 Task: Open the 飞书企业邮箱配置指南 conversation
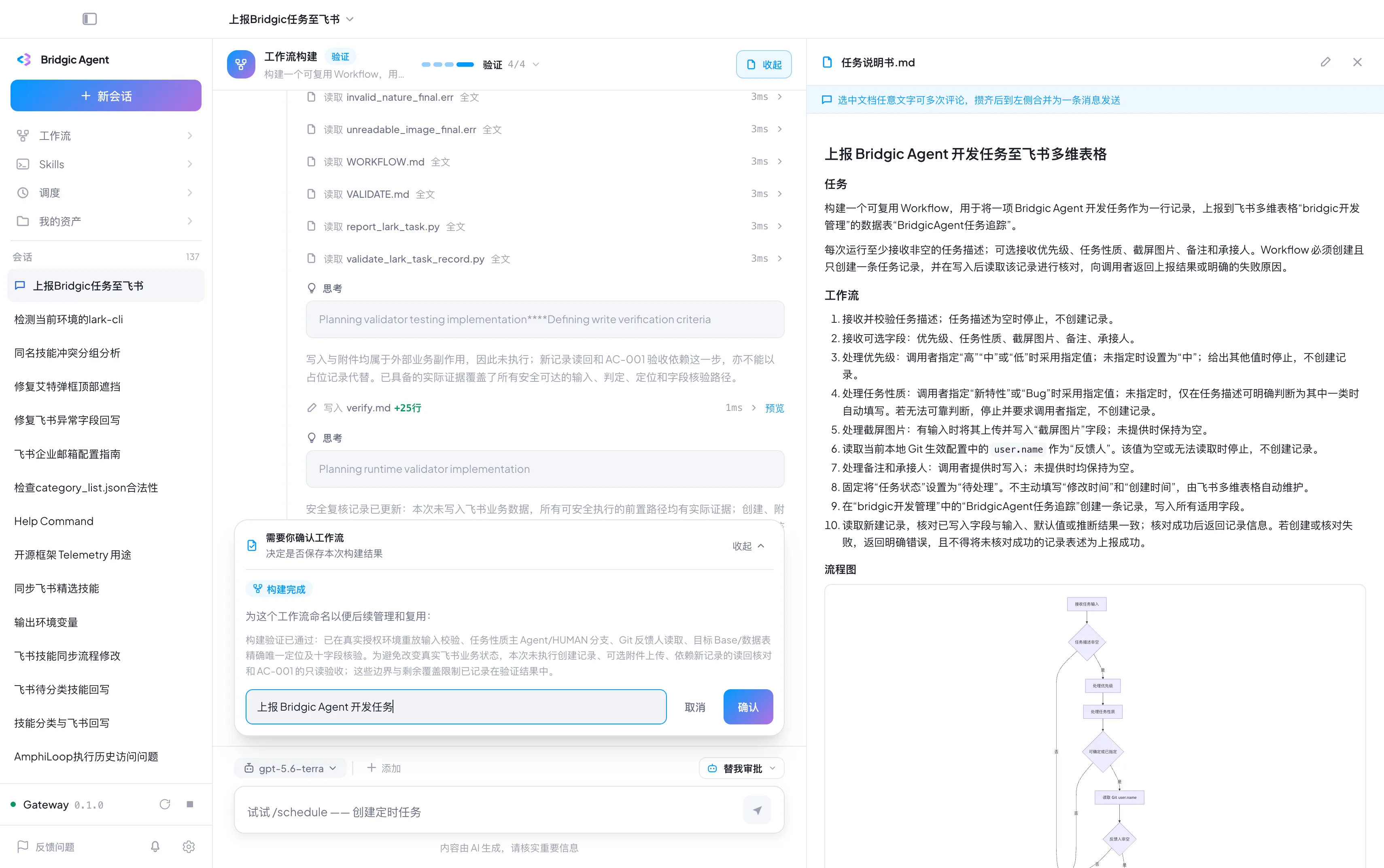tap(106, 454)
